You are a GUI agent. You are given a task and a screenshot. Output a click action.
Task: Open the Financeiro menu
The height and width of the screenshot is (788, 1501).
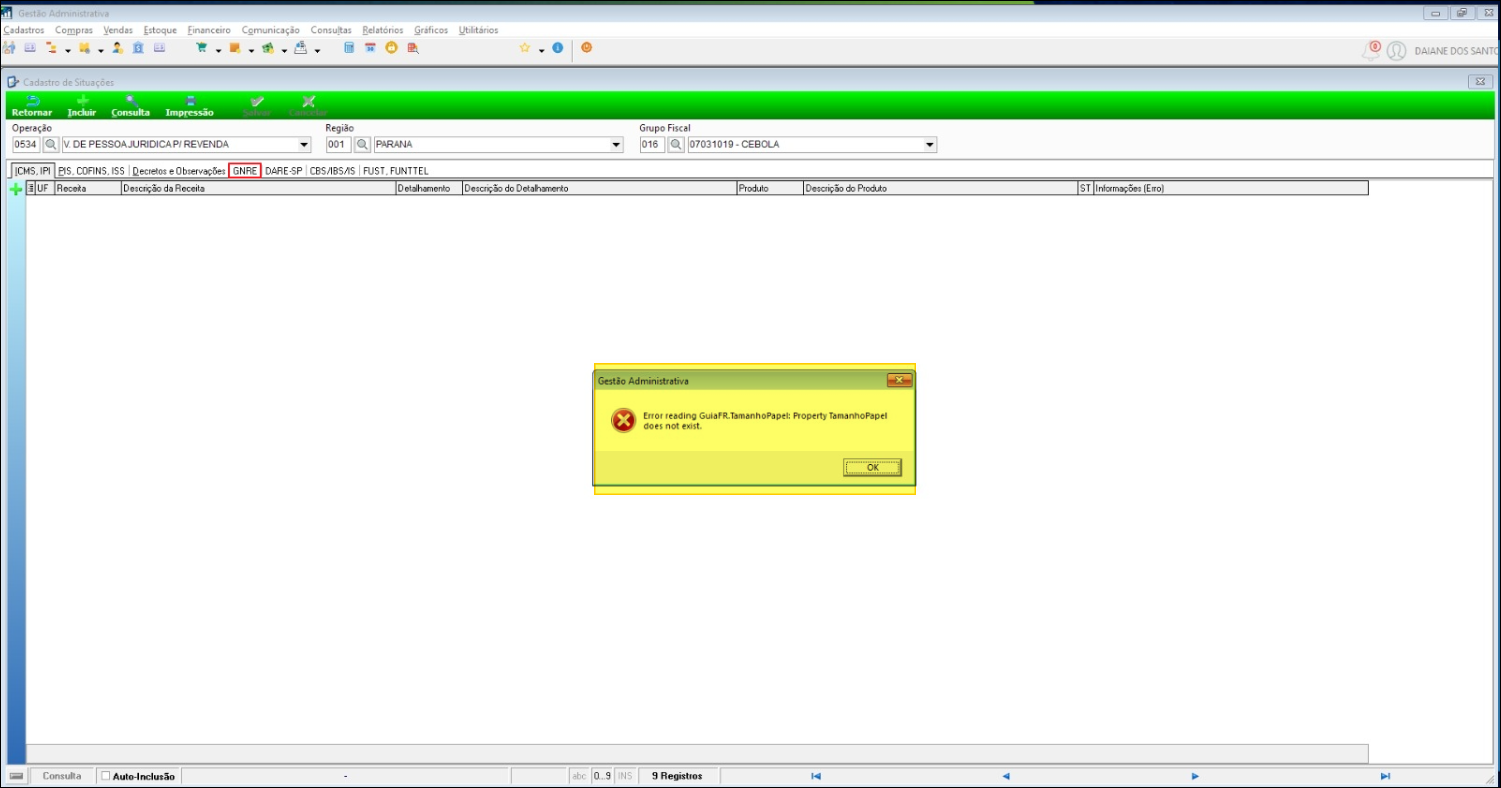[208, 30]
